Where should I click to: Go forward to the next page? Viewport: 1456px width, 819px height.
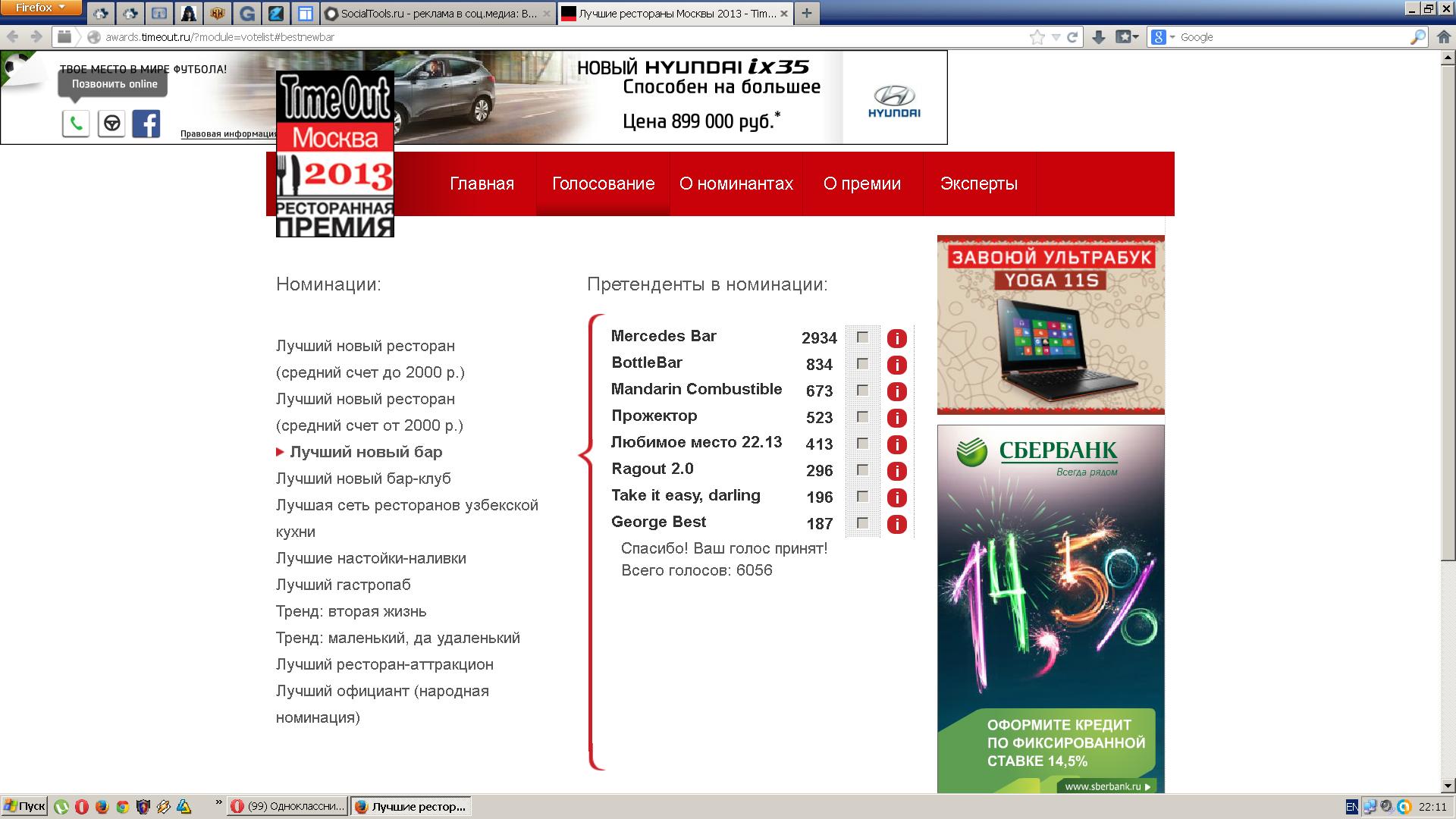(36, 36)
